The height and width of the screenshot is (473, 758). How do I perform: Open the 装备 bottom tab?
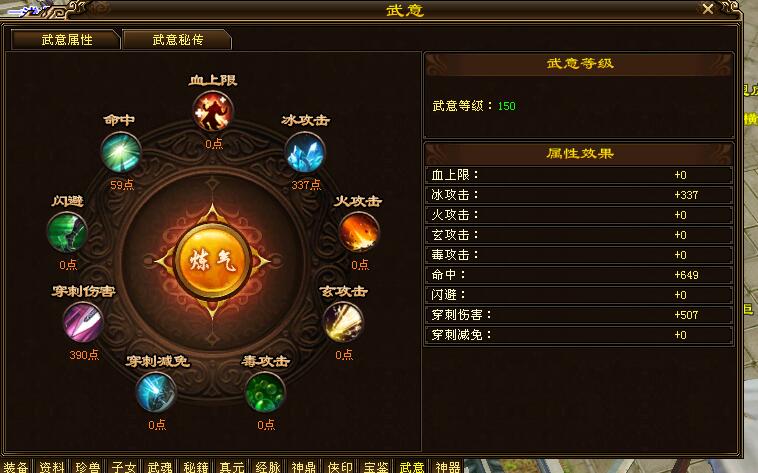point(15,467)
